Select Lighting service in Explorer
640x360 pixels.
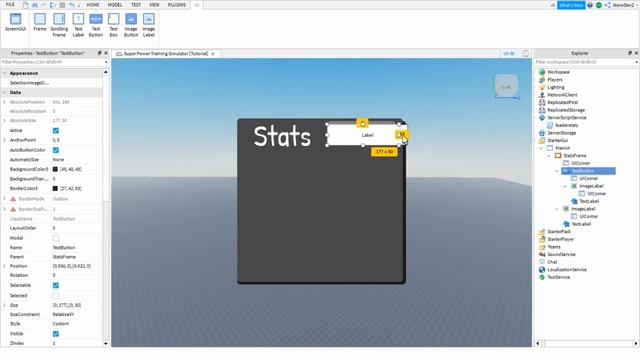point(556,87)
